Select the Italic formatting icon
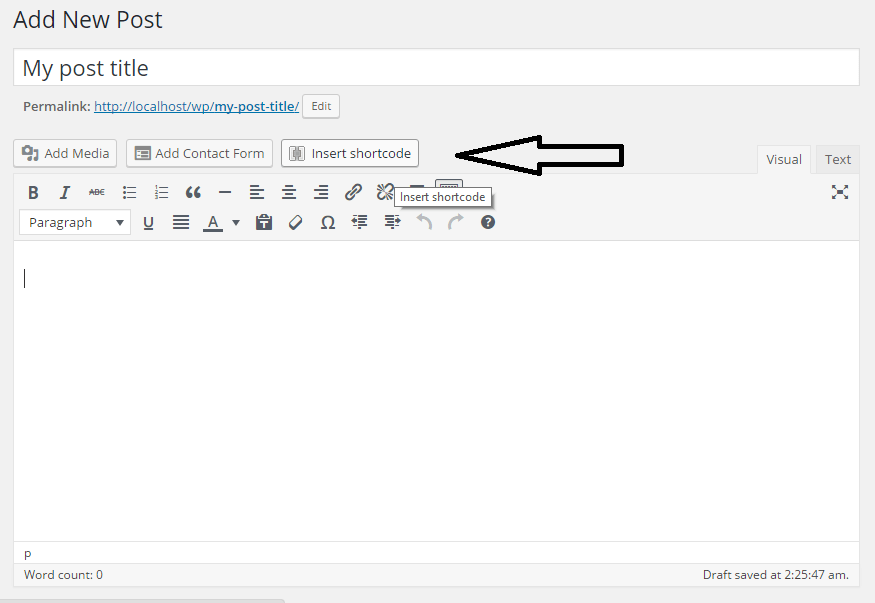875x603 pixels. pyautogui.click(x=65, y=192)
